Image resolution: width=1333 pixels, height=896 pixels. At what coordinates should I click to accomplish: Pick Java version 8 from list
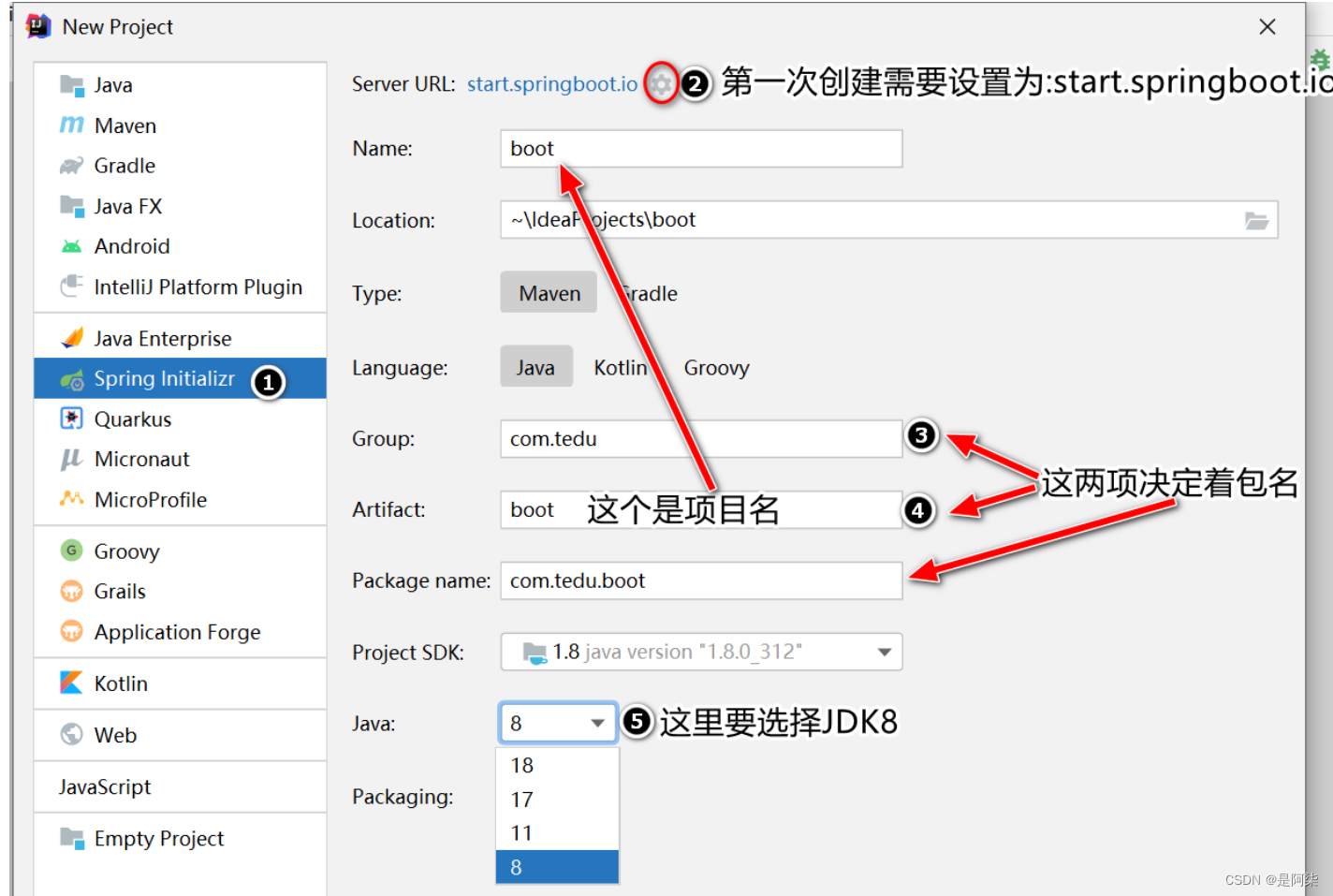[x=557, y=867]
